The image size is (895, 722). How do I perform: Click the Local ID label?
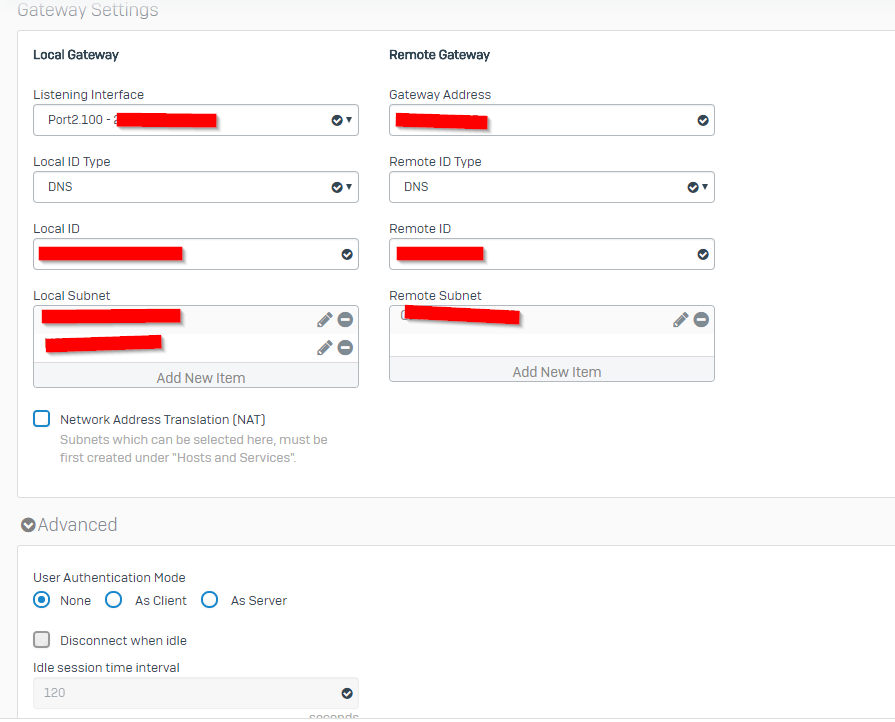tap(57, 229)
